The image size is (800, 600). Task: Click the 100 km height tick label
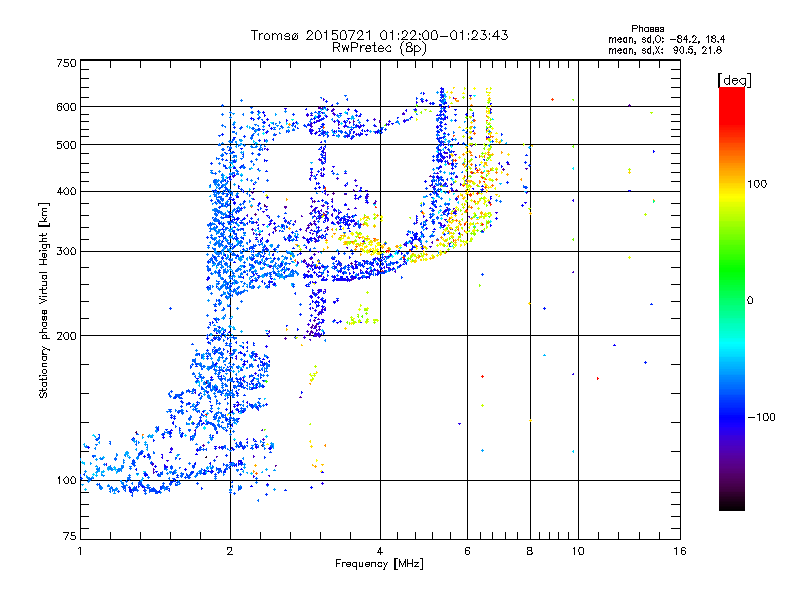click(66, 481)
